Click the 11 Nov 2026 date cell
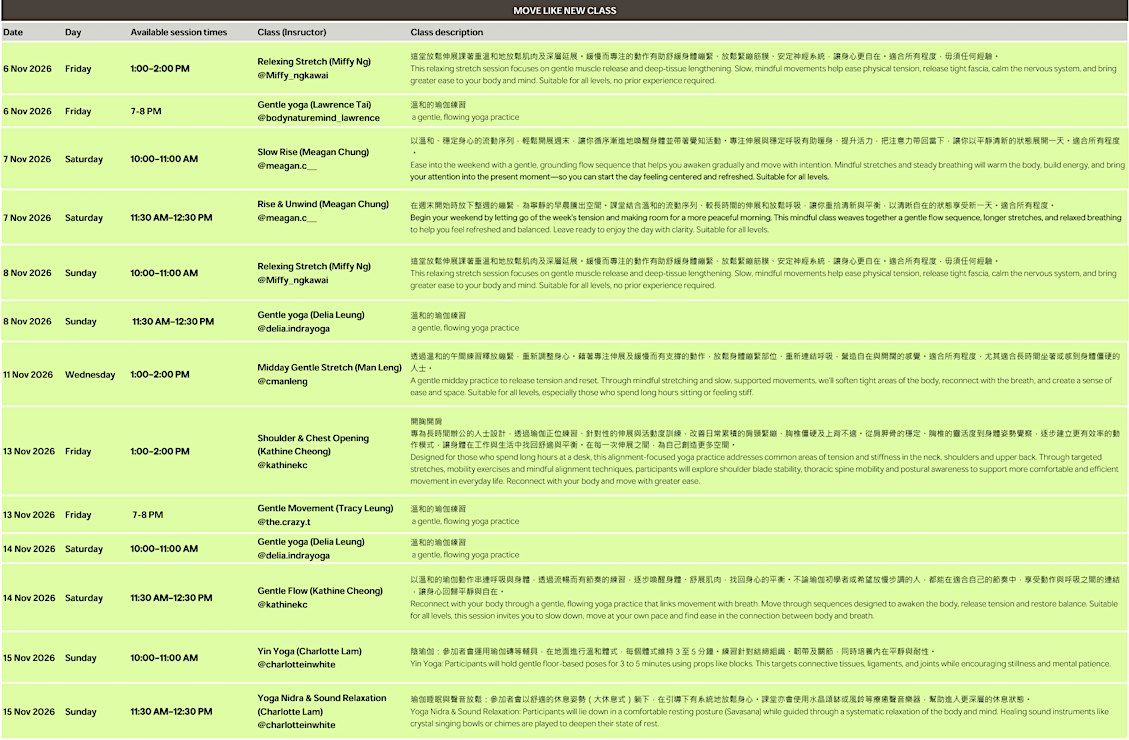The width and height of the screenshot is (1129, 740). click(x=28, y=374)
